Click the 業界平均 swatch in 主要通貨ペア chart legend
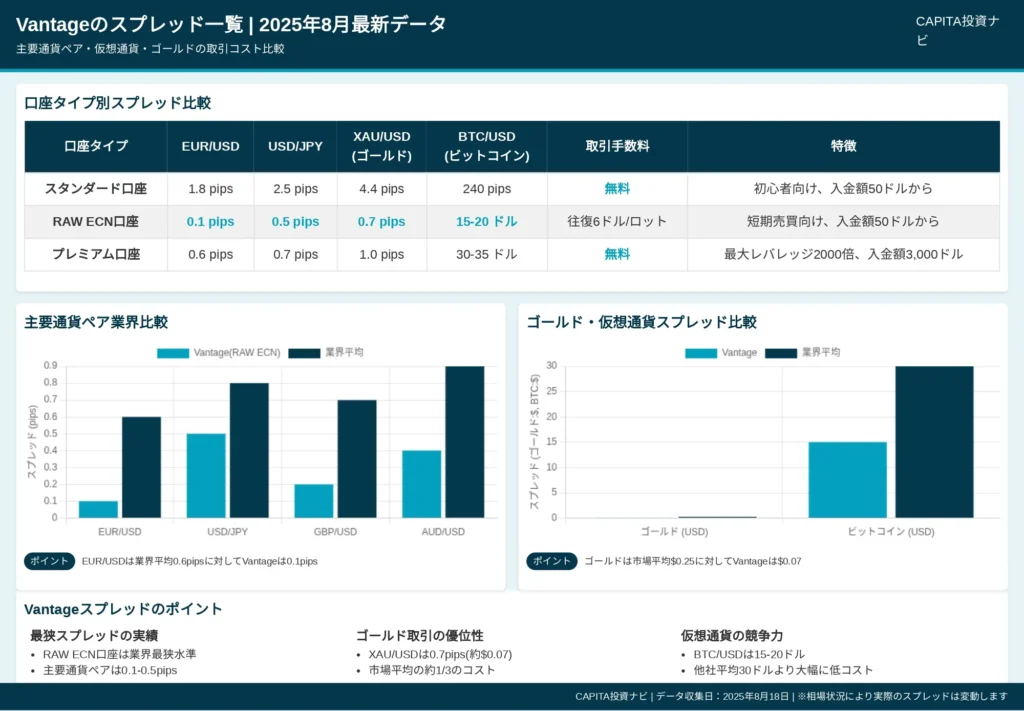1024x711 pixels. coord(304,353)
